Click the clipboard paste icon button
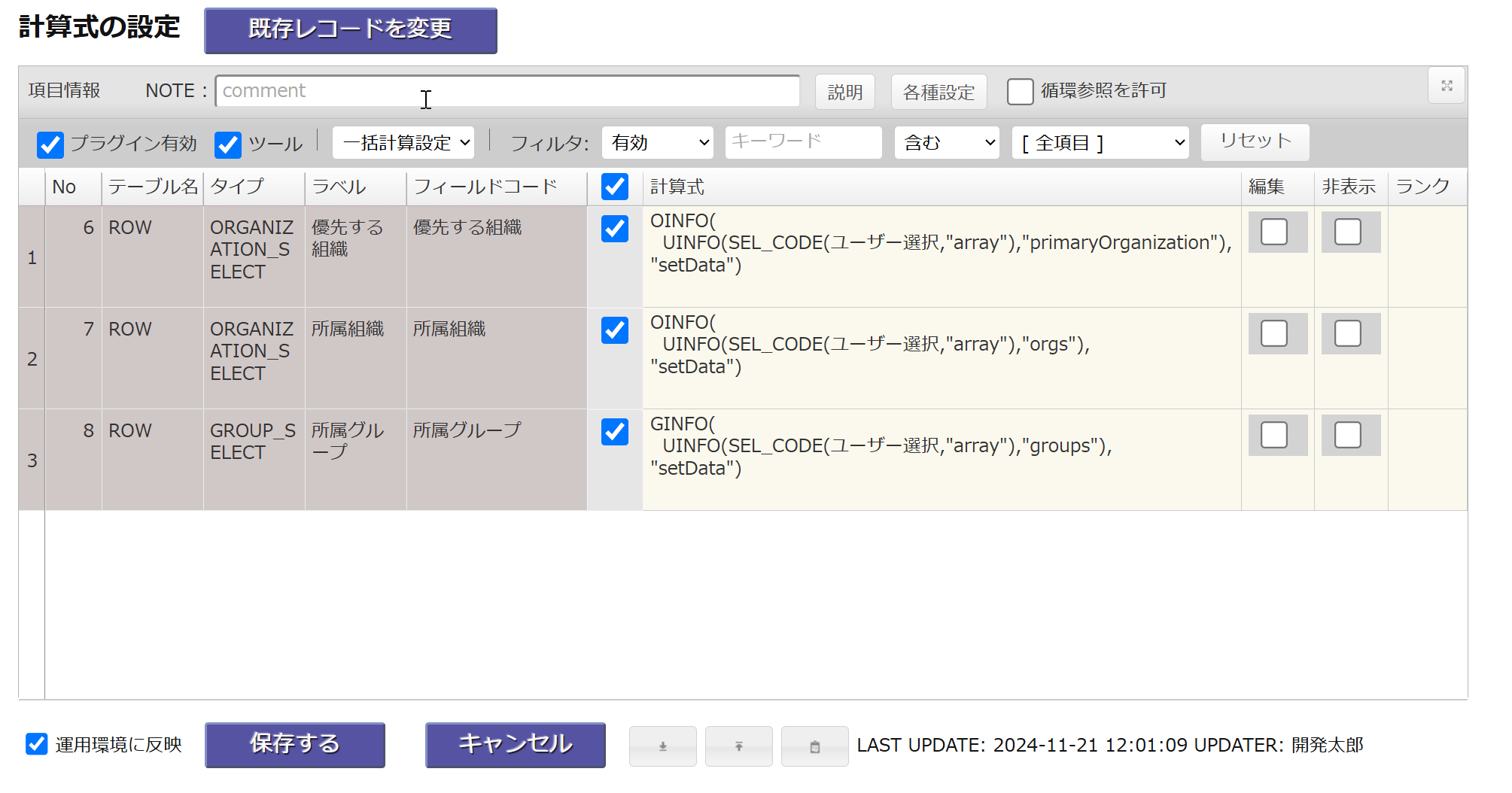Image resolution: width=1512 pixels, height=793 pixels. click(x=814, y=746)
